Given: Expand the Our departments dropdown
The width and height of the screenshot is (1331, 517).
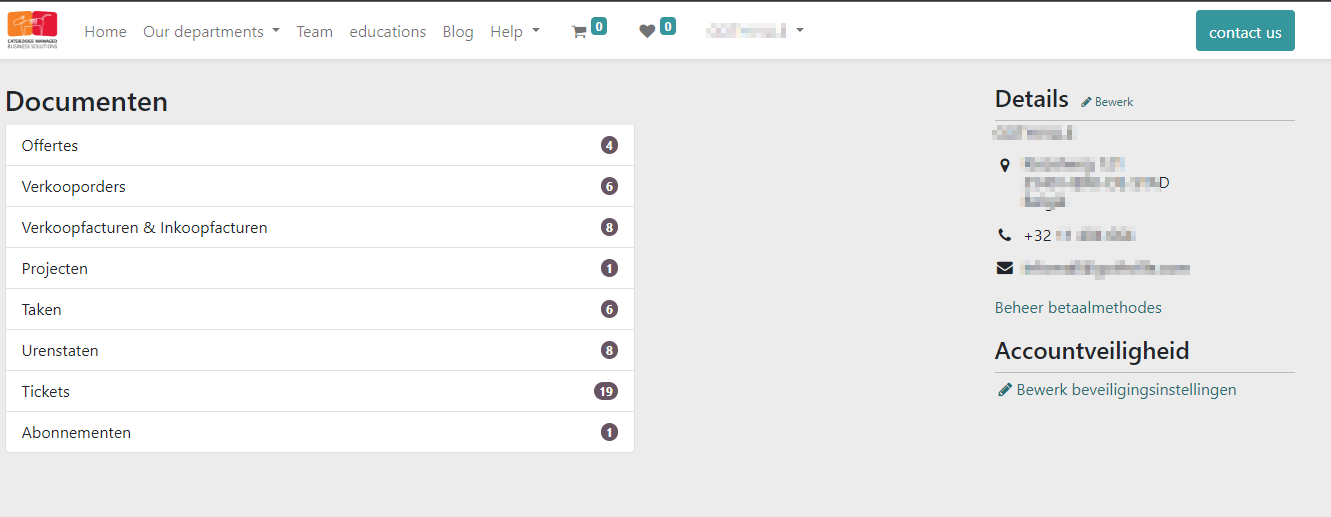Looking at the screenshot, I should click(x=211, y=32).
